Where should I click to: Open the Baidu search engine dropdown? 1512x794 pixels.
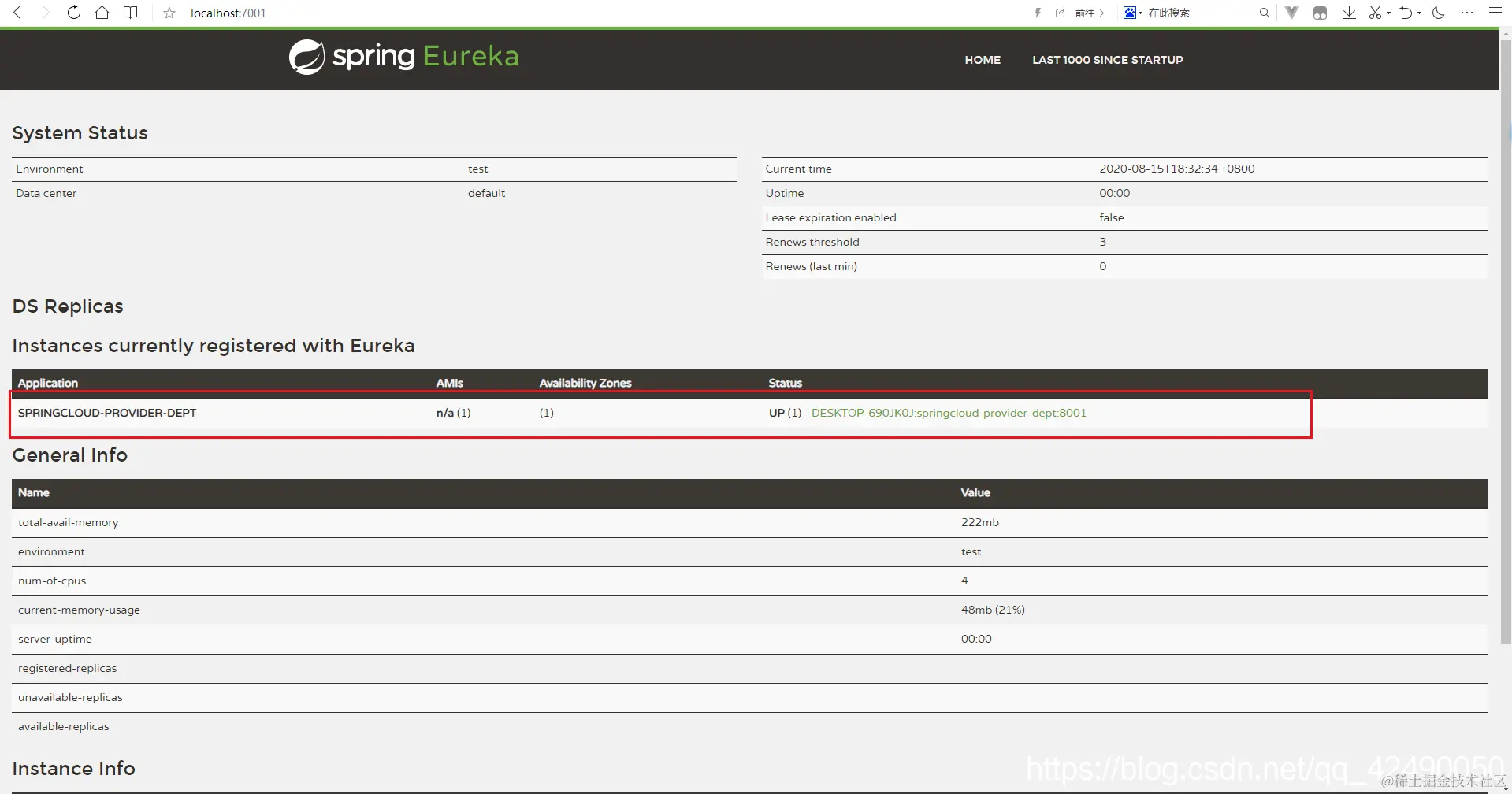[x=1133, y=13]
